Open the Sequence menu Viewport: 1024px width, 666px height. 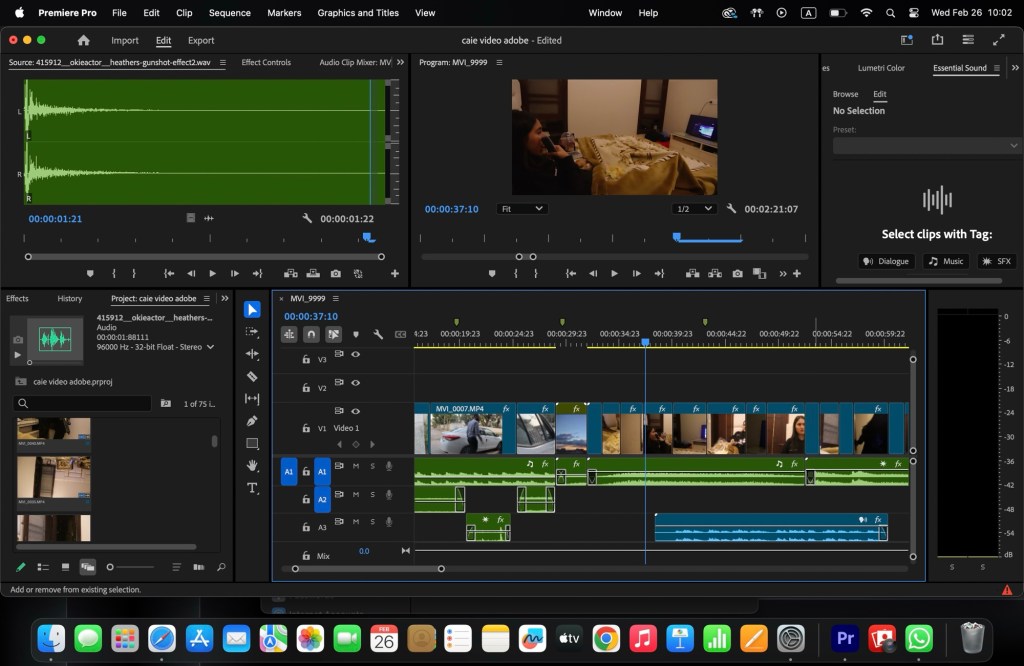[x=229, y=13]
